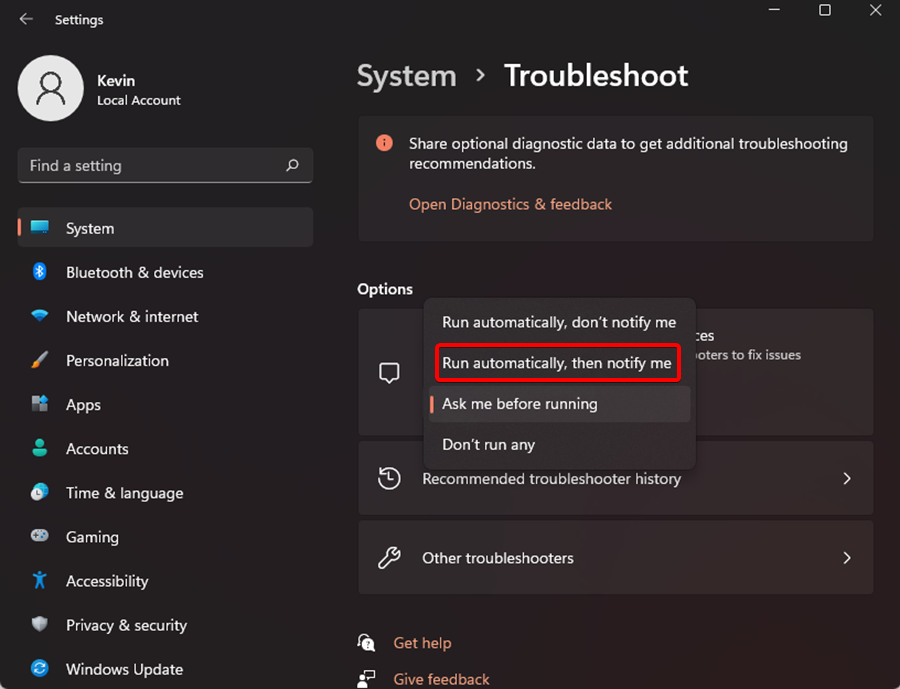Image resolution: width=900 pixels, height=689 pixels.
Task: Click the Find a setting search box
Action: [165, 165]
